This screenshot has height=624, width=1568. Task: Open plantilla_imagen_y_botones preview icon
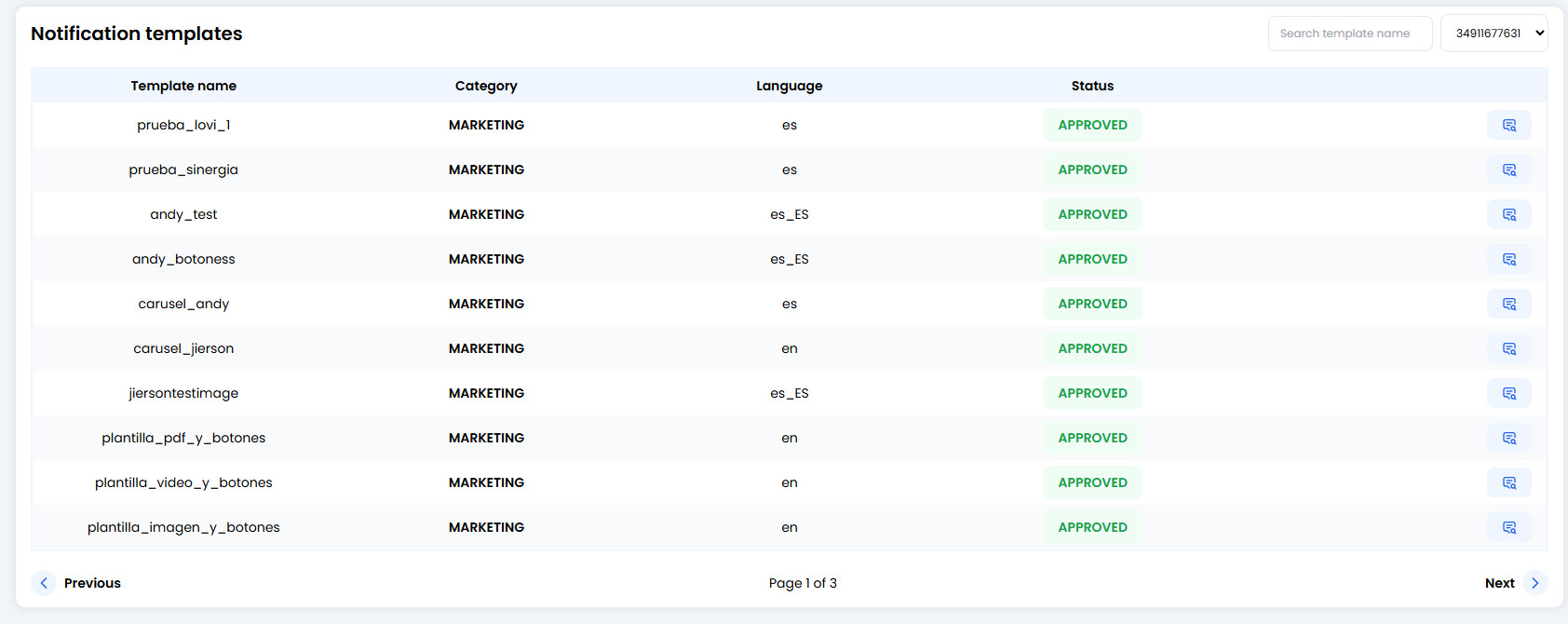pos(1508,527)
